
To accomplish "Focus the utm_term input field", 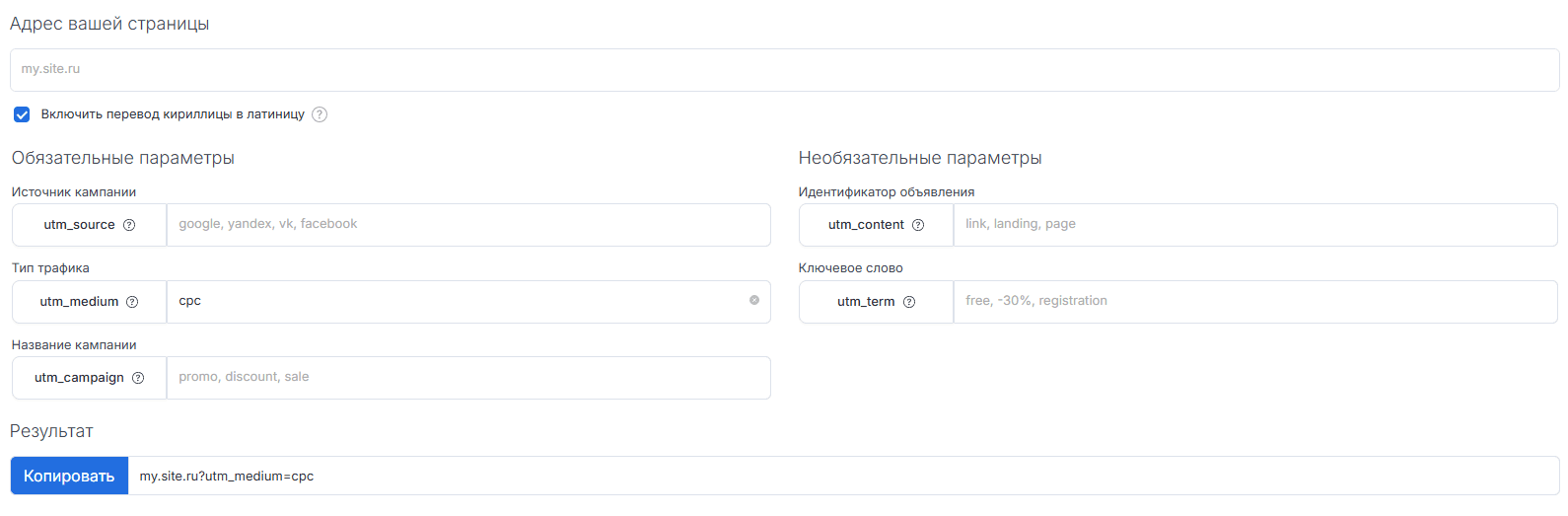I will click(x=1255, y=302).
